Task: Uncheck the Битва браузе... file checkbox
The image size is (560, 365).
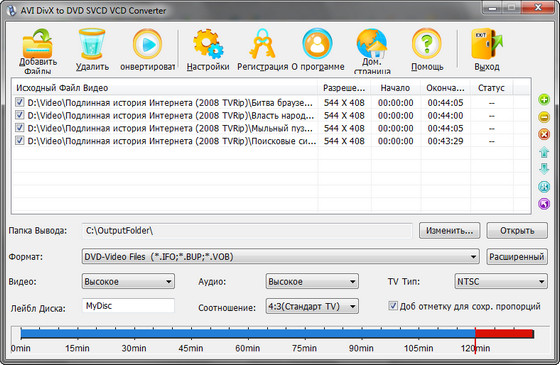Action: click(x=19, y=102)
